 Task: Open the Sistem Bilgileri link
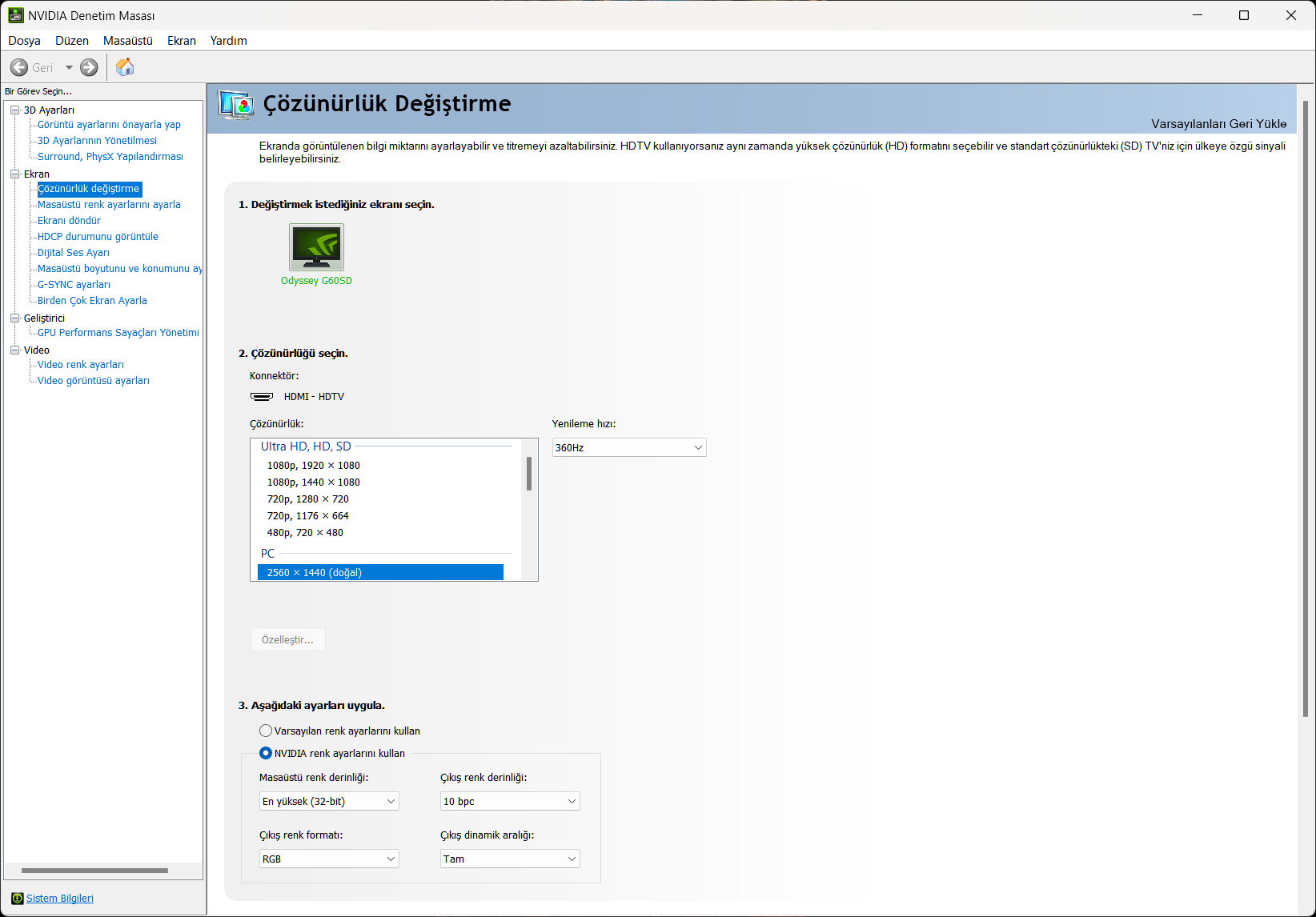(x=60, y=899)
